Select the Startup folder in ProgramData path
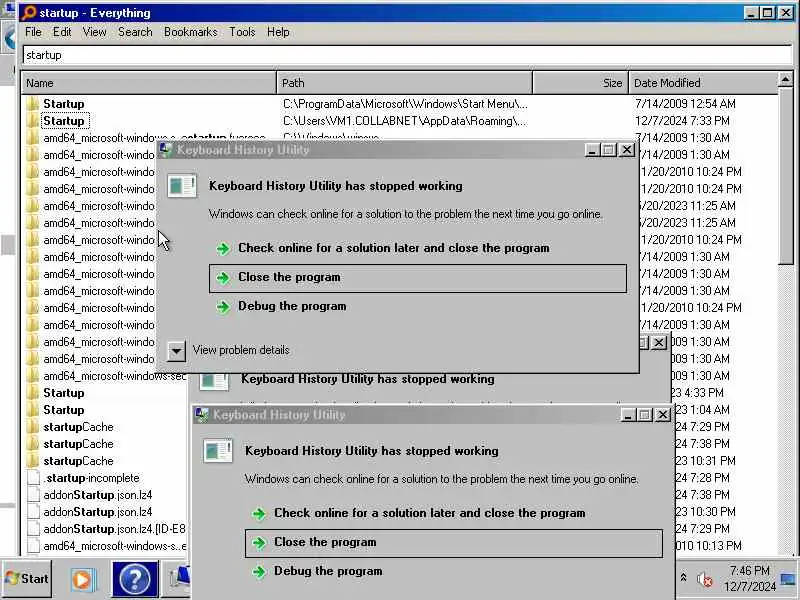The image size is (800, 600). pyautogui.click(x=63, y=104)
